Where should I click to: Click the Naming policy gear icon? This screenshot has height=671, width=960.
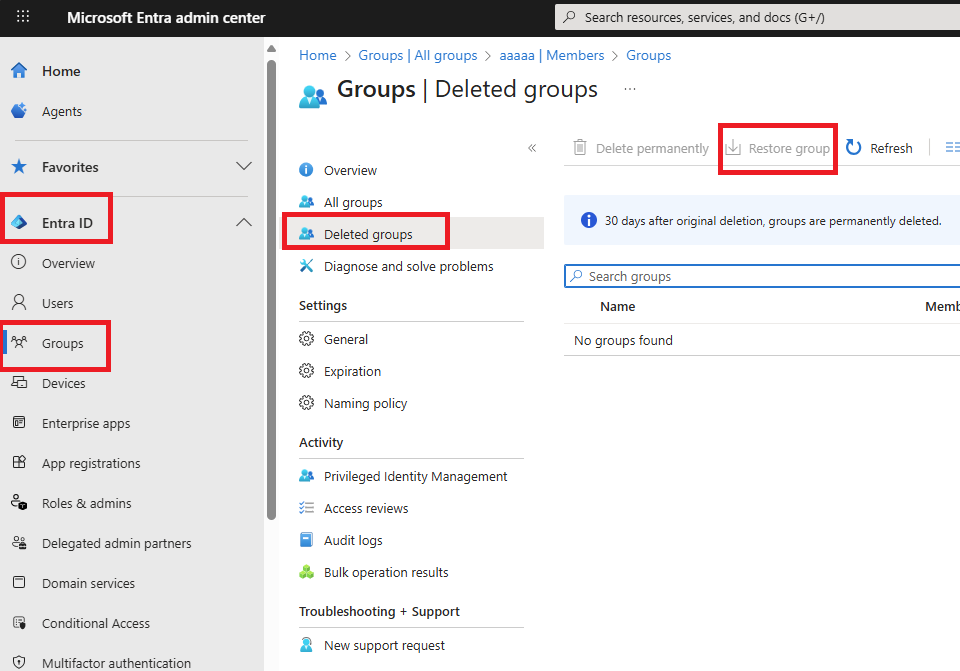[306, 402]
